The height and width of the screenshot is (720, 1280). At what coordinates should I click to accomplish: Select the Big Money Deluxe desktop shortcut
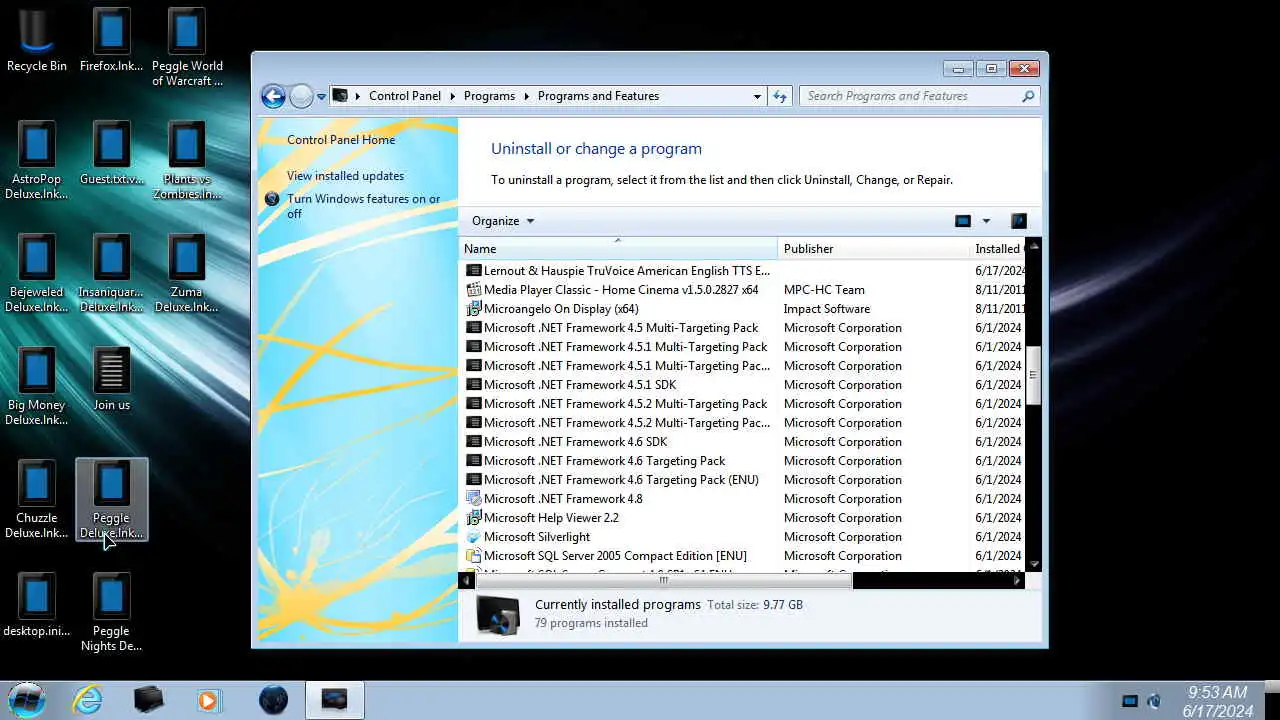tap(37, 386)
